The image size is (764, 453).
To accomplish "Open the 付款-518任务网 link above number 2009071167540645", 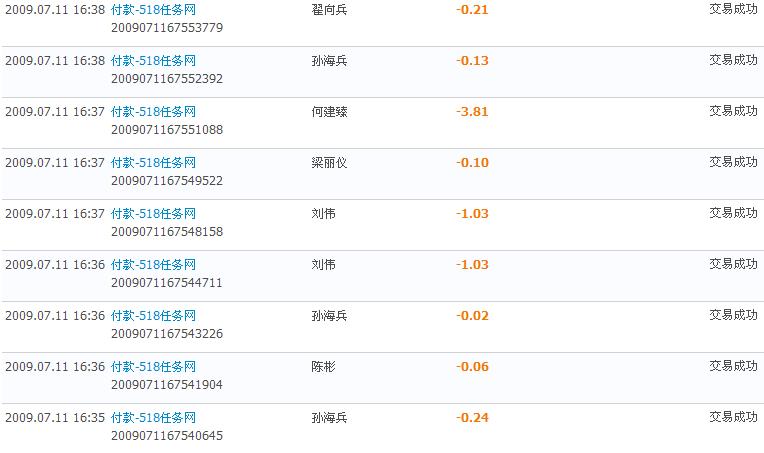I will coord(153,418).
